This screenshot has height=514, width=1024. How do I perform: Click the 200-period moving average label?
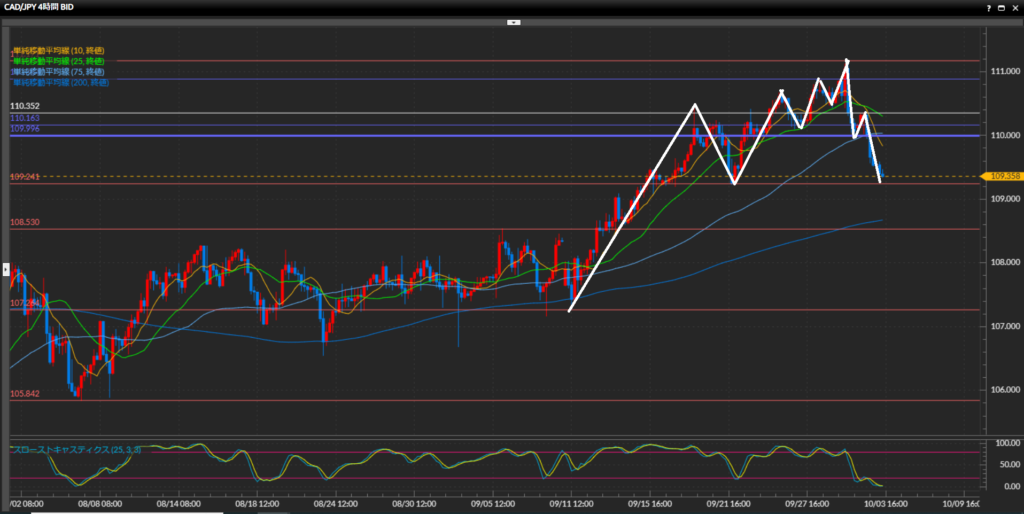[60, 83]
